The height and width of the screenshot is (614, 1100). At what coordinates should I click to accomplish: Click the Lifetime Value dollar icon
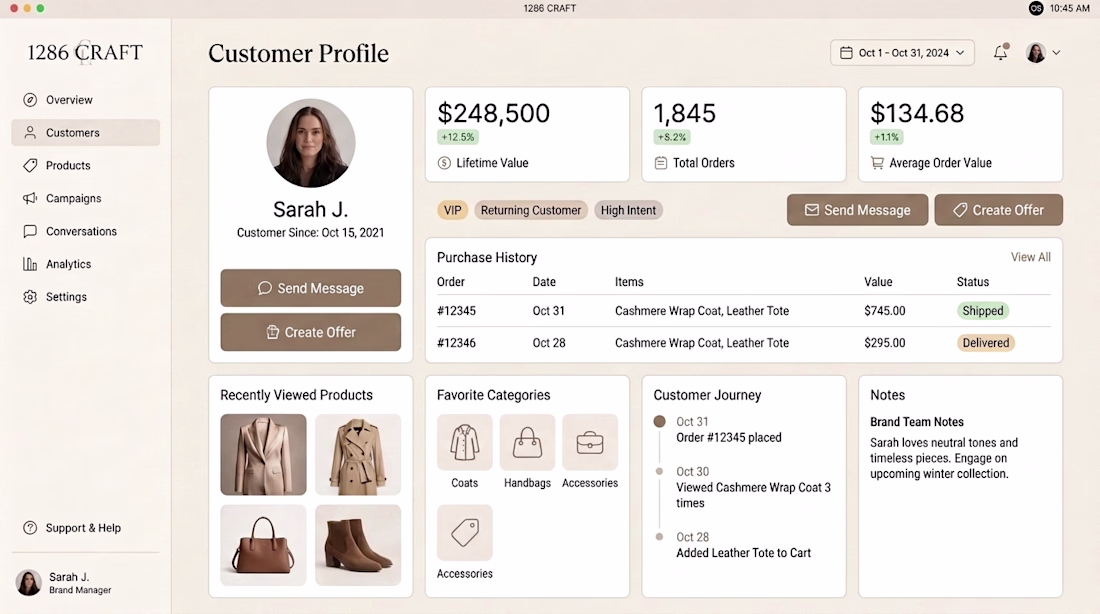[x=444, y=163]
